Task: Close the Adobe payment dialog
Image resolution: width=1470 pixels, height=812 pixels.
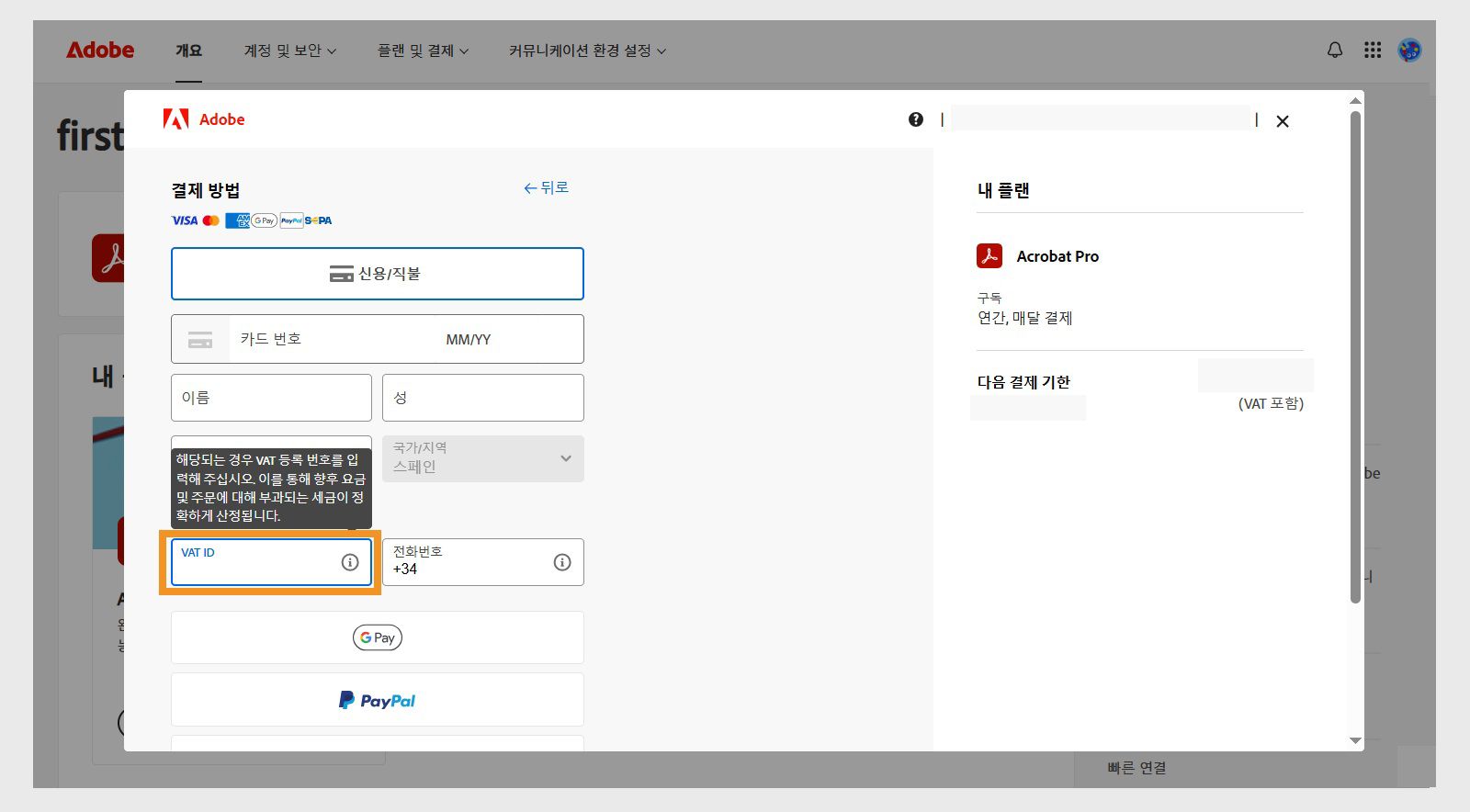Action: 1283,121
